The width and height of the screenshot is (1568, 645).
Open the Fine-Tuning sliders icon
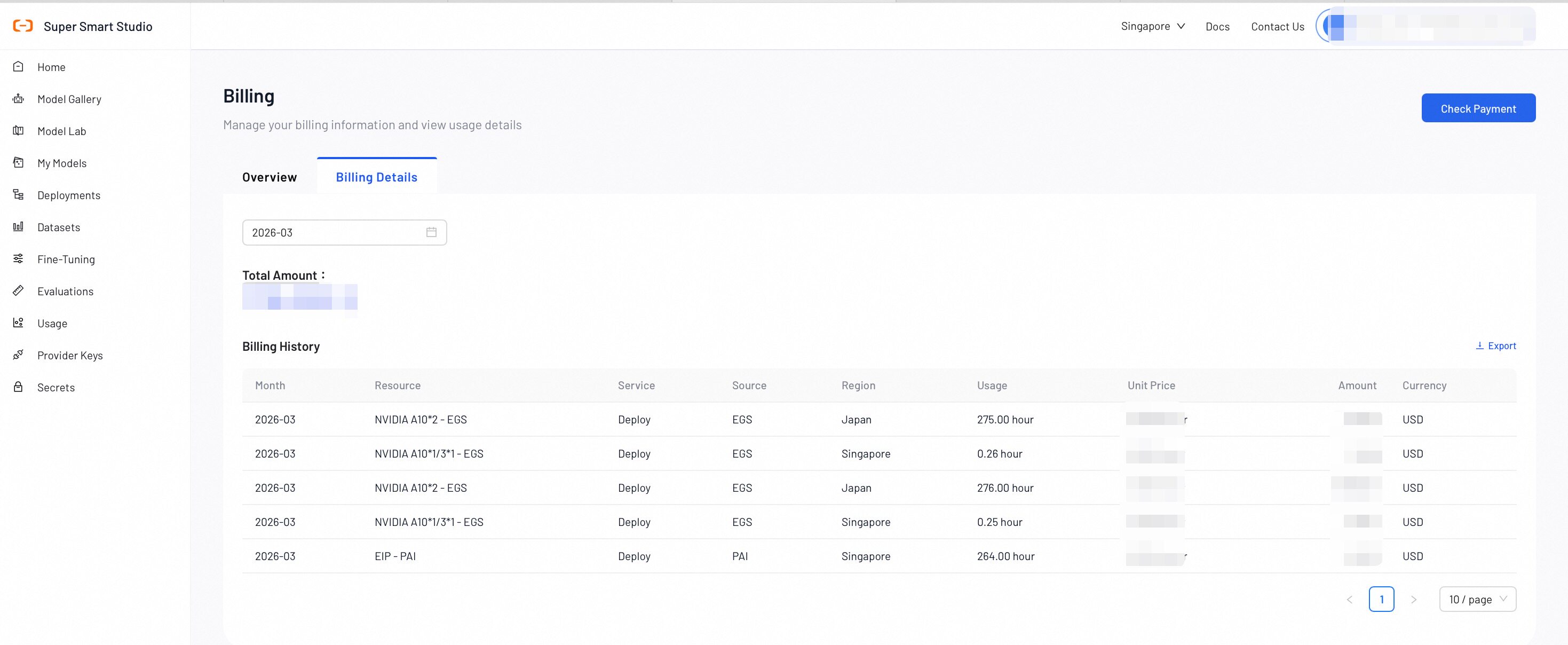(18, 258)
